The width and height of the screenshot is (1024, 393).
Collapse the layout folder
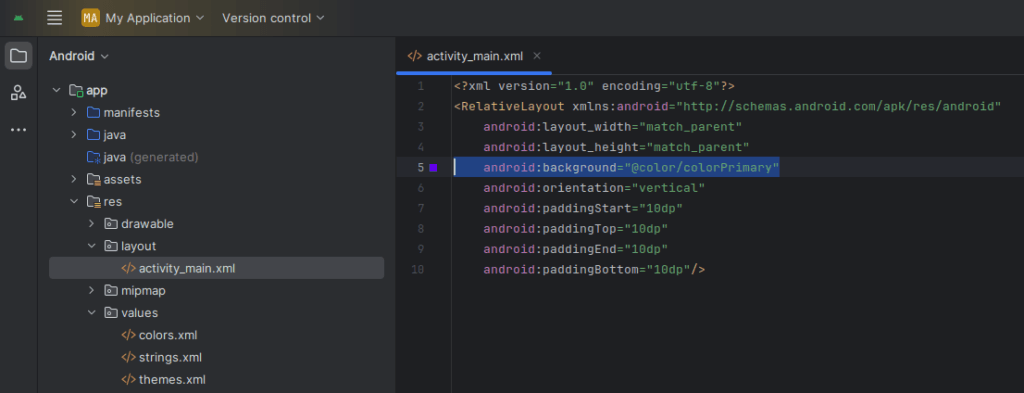(91, 246)
